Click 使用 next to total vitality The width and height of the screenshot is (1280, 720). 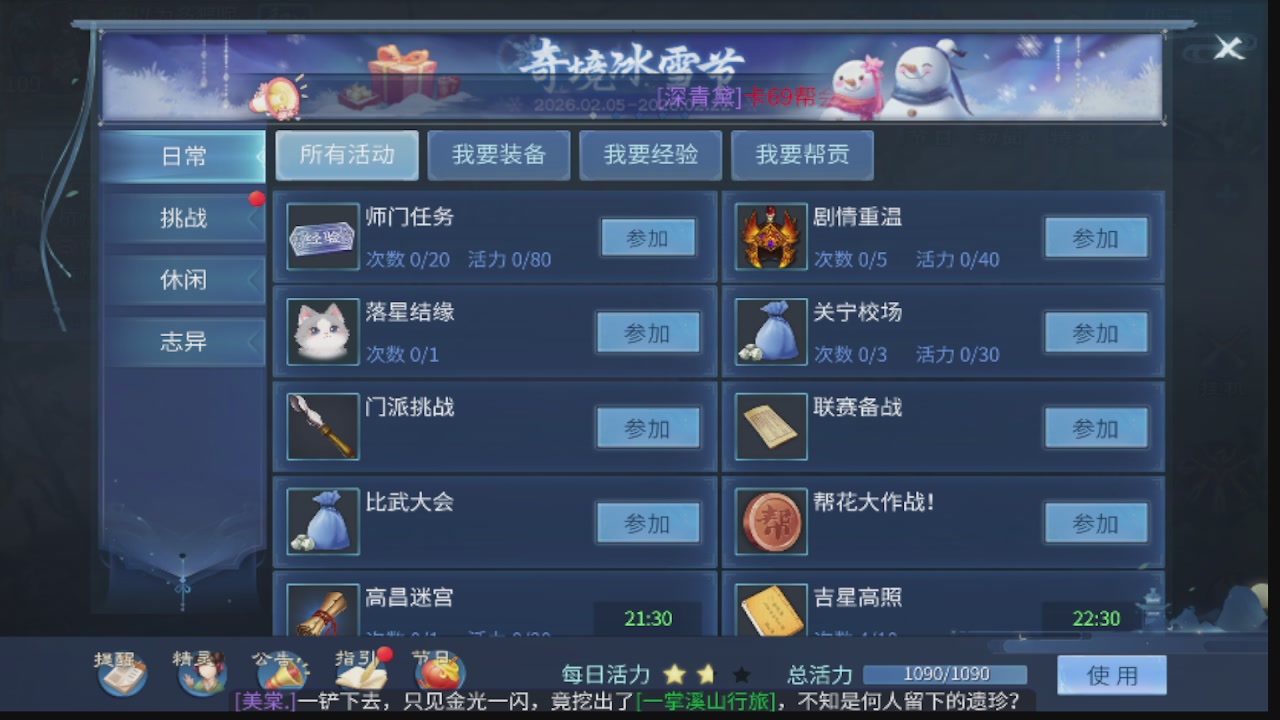click(x=1112, y=675)
